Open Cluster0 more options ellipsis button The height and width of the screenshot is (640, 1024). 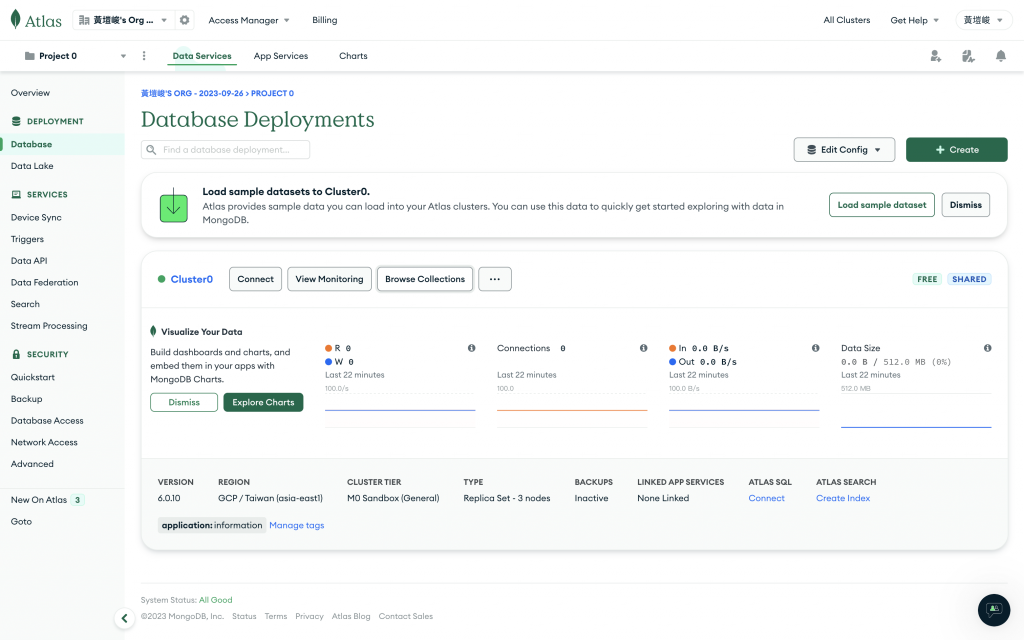click(495, 279)
